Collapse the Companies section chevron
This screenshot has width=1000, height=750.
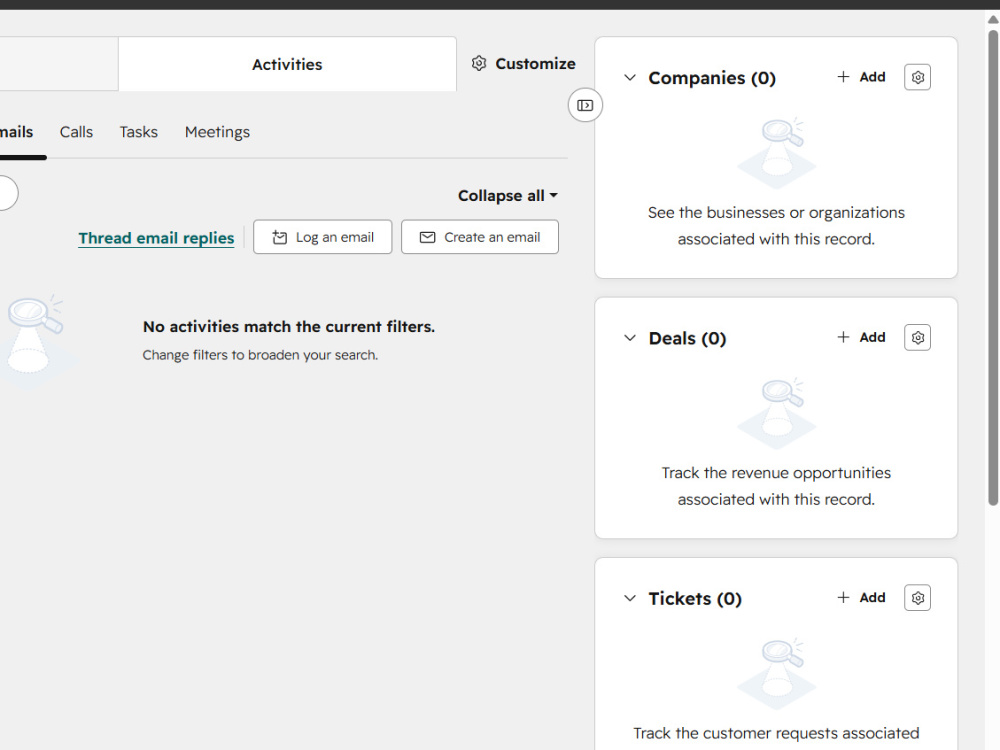pos(629,78)
